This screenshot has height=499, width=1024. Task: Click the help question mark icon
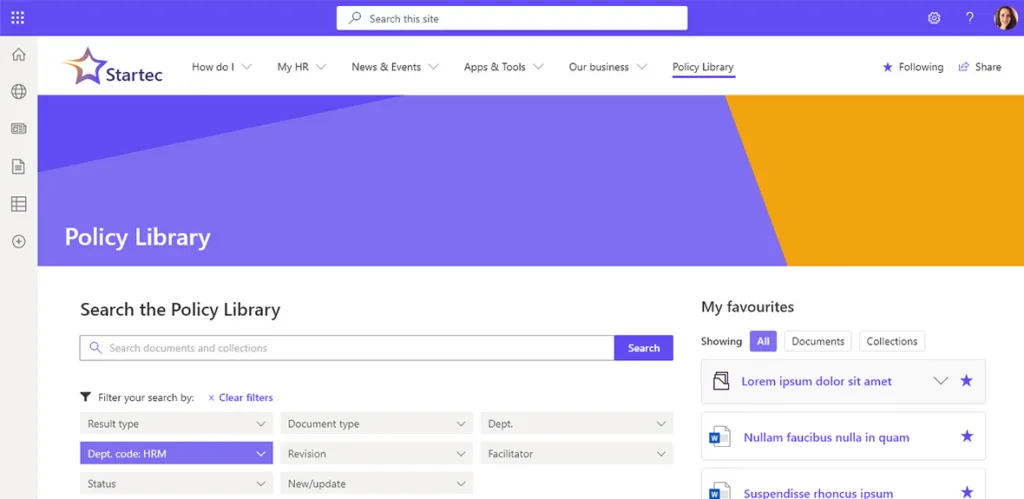tap(969, 18)
